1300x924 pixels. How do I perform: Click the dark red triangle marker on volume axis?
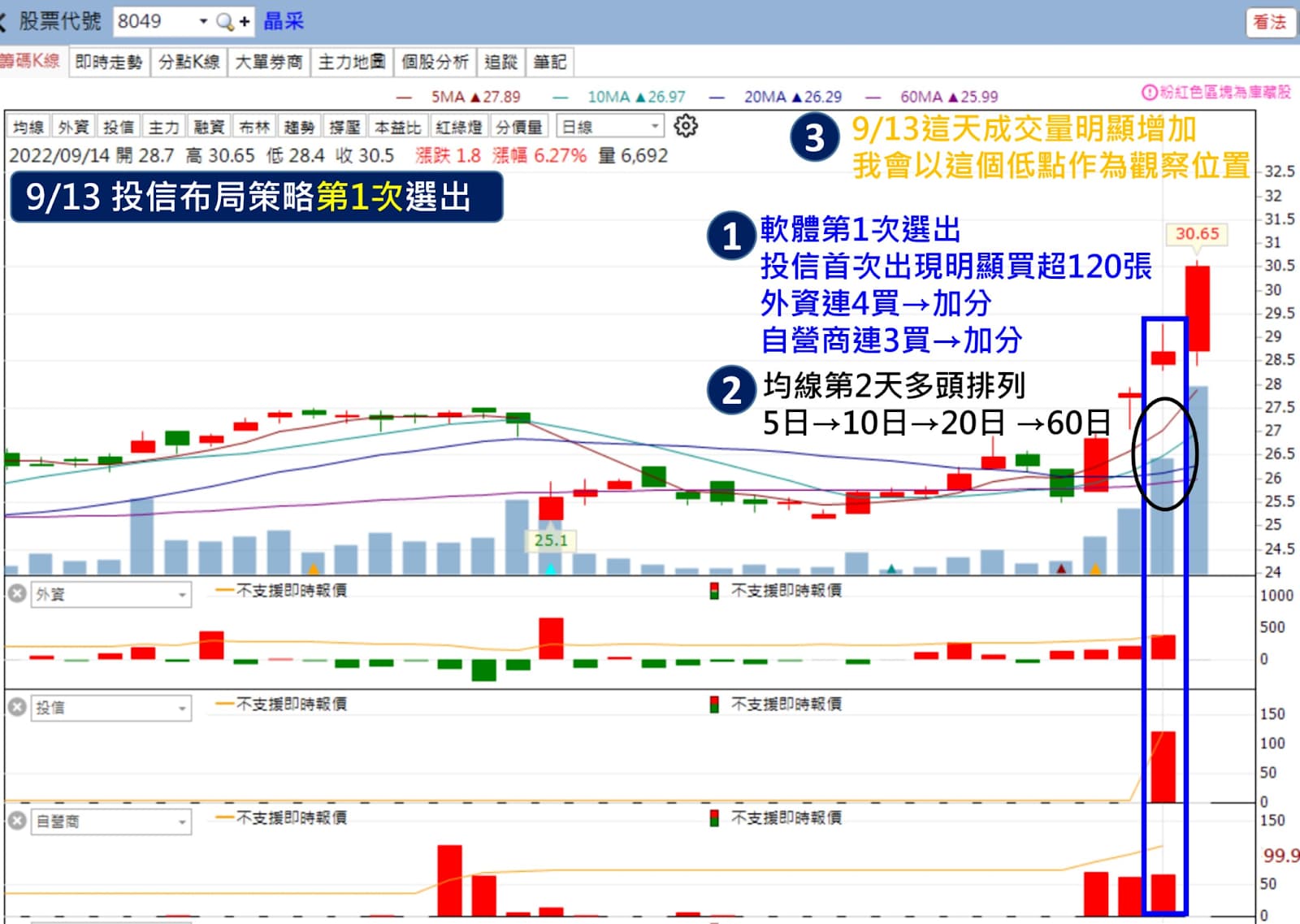pos(1061,569)
